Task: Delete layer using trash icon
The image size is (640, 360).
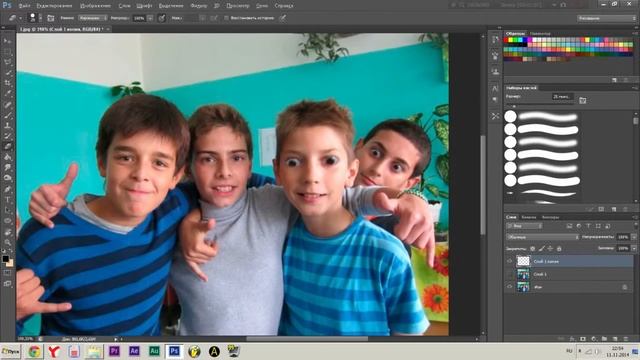Action: 625,339
